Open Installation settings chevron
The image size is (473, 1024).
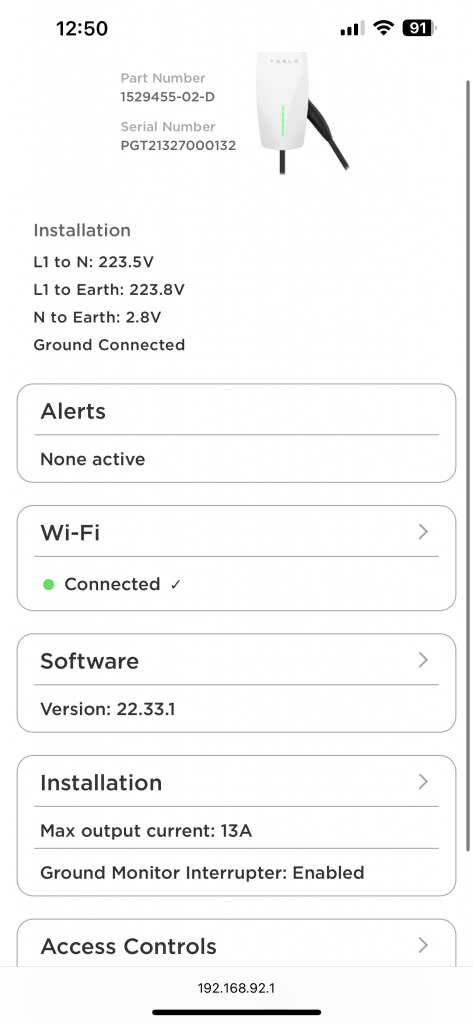(423, 782)
